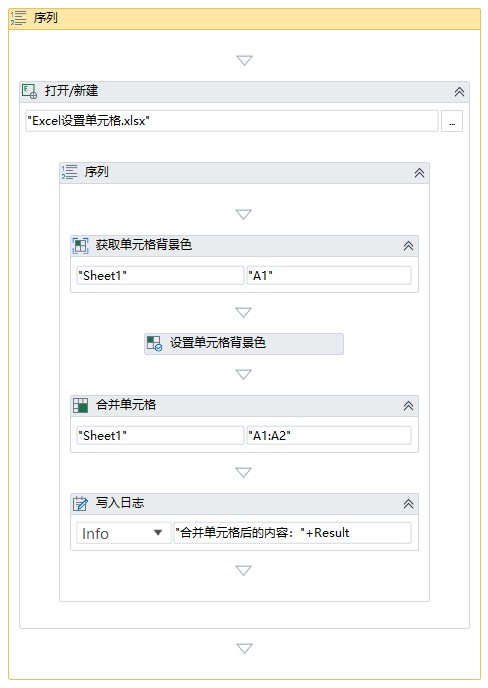The width and height of the screenshot is (488, 688).
Task: Edit the log message field with +Result
Action: [292, 533]
